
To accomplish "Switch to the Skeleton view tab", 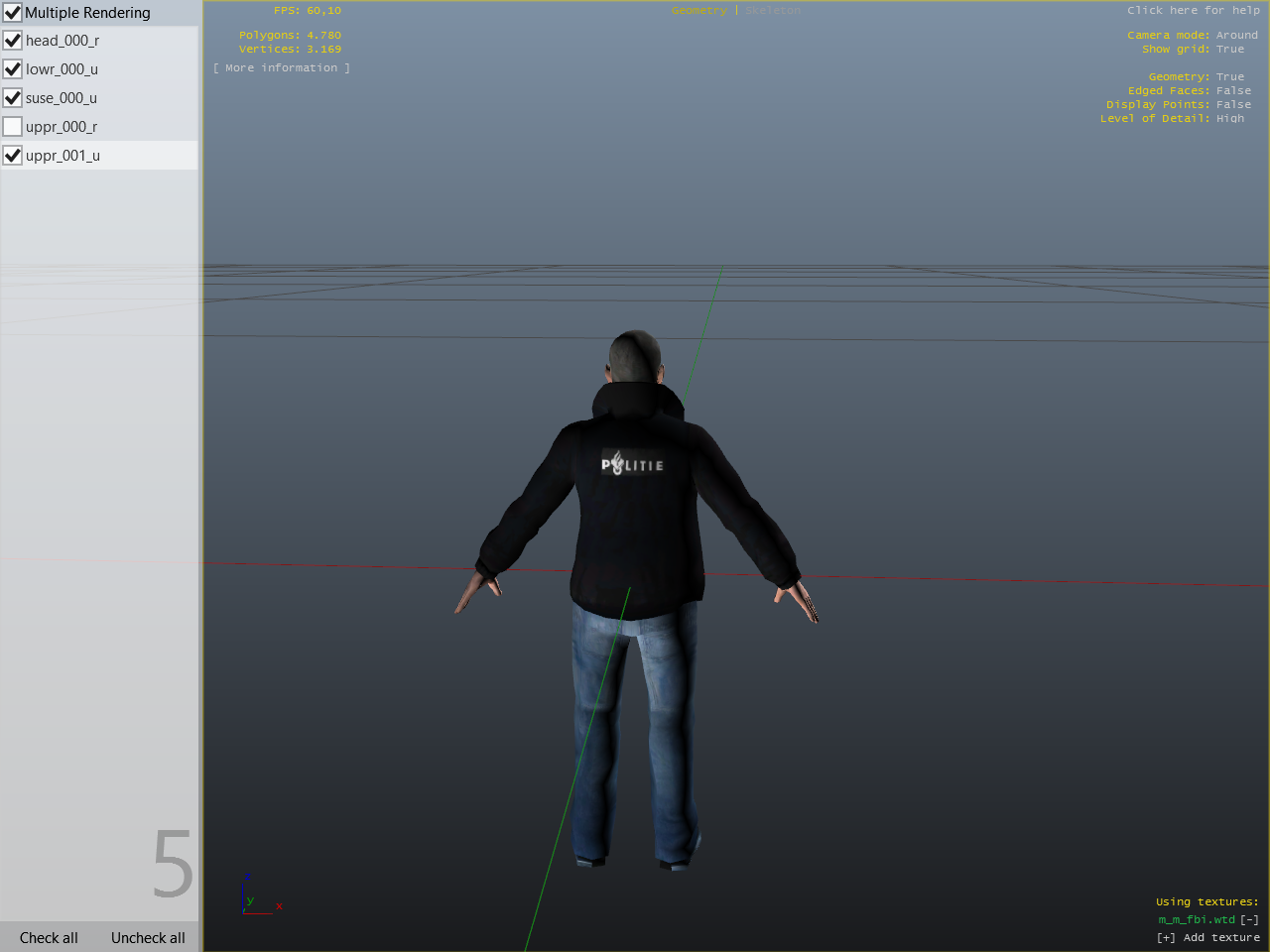I will (772, 11).
